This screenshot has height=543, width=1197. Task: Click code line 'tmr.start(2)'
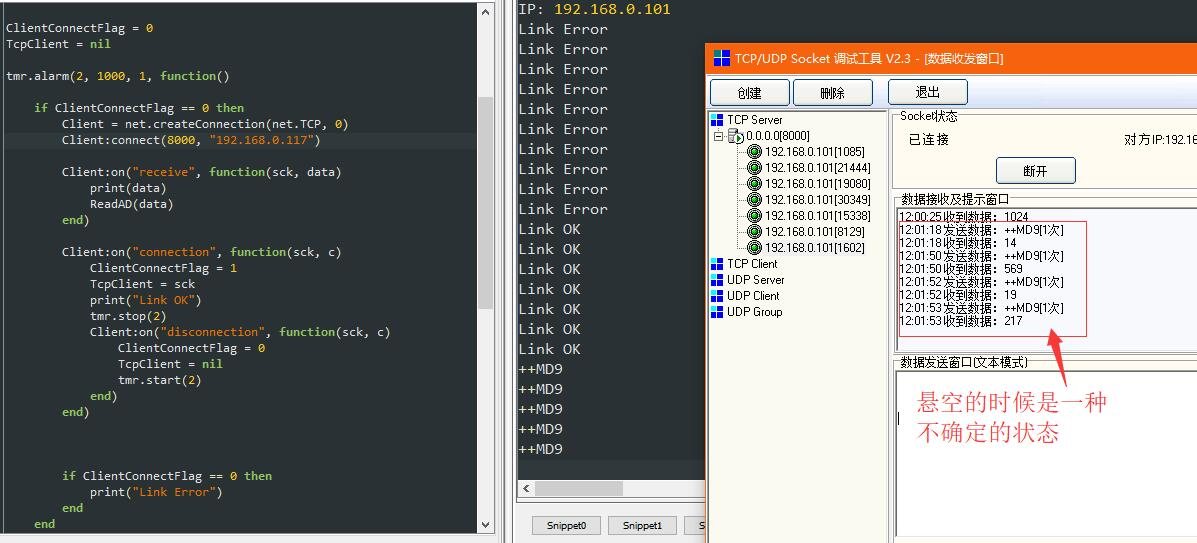(160, 380)
